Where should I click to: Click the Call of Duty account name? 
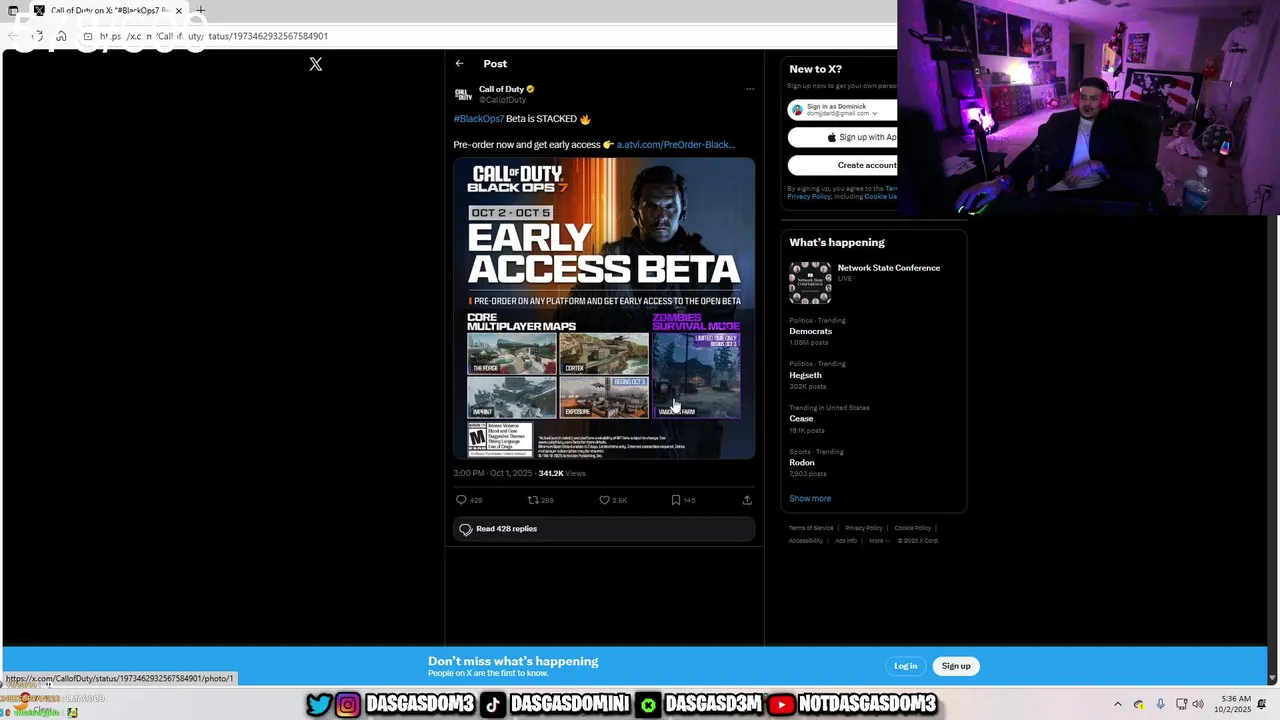(x=501, y=89)
